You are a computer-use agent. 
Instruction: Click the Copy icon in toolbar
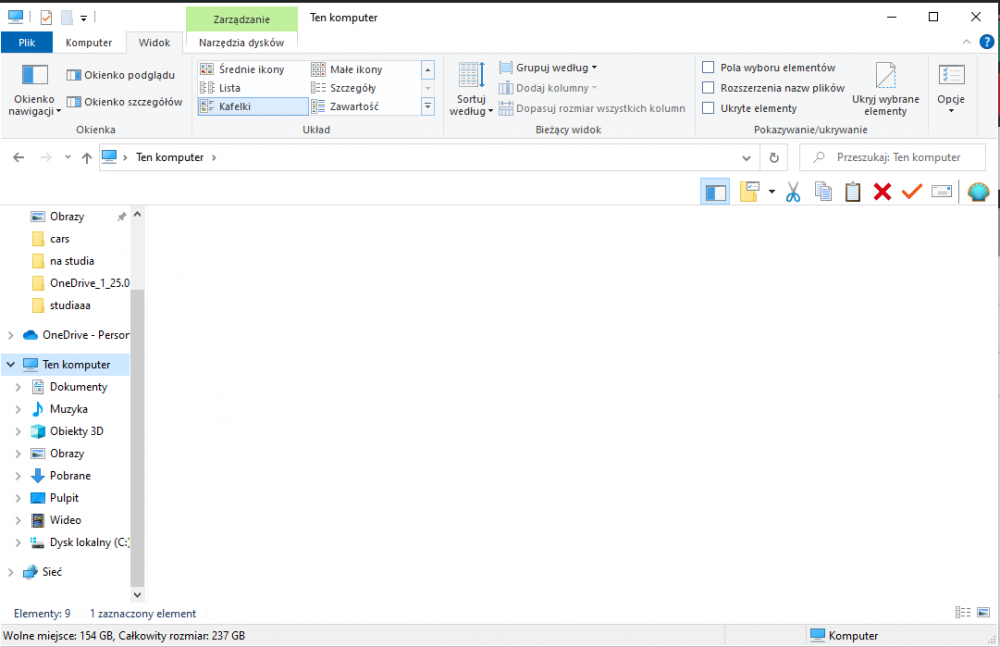[823, 192]
